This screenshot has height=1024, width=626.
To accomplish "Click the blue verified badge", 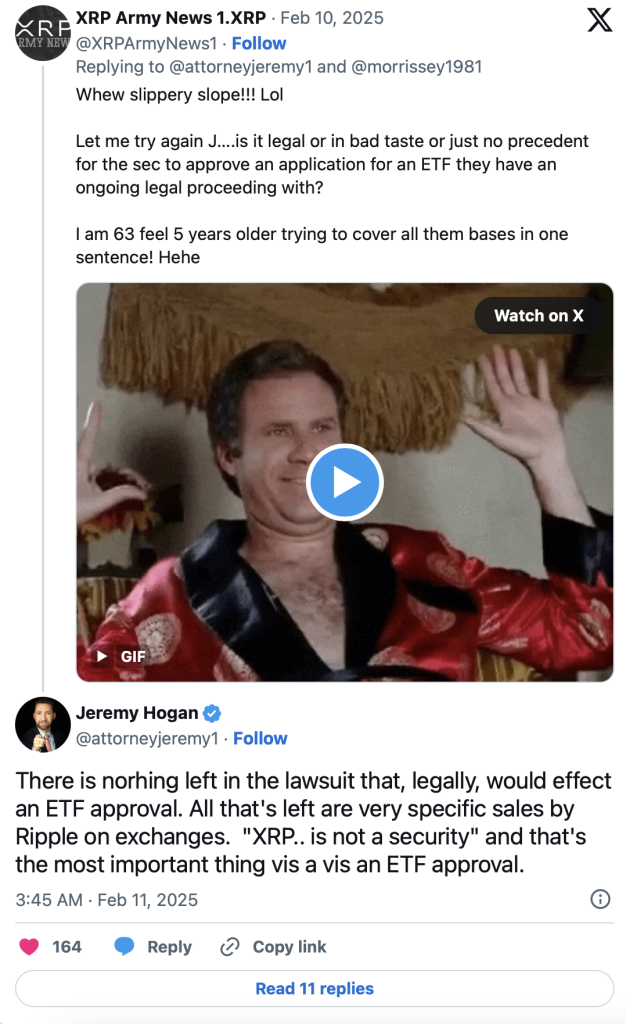I will (212, 714).
